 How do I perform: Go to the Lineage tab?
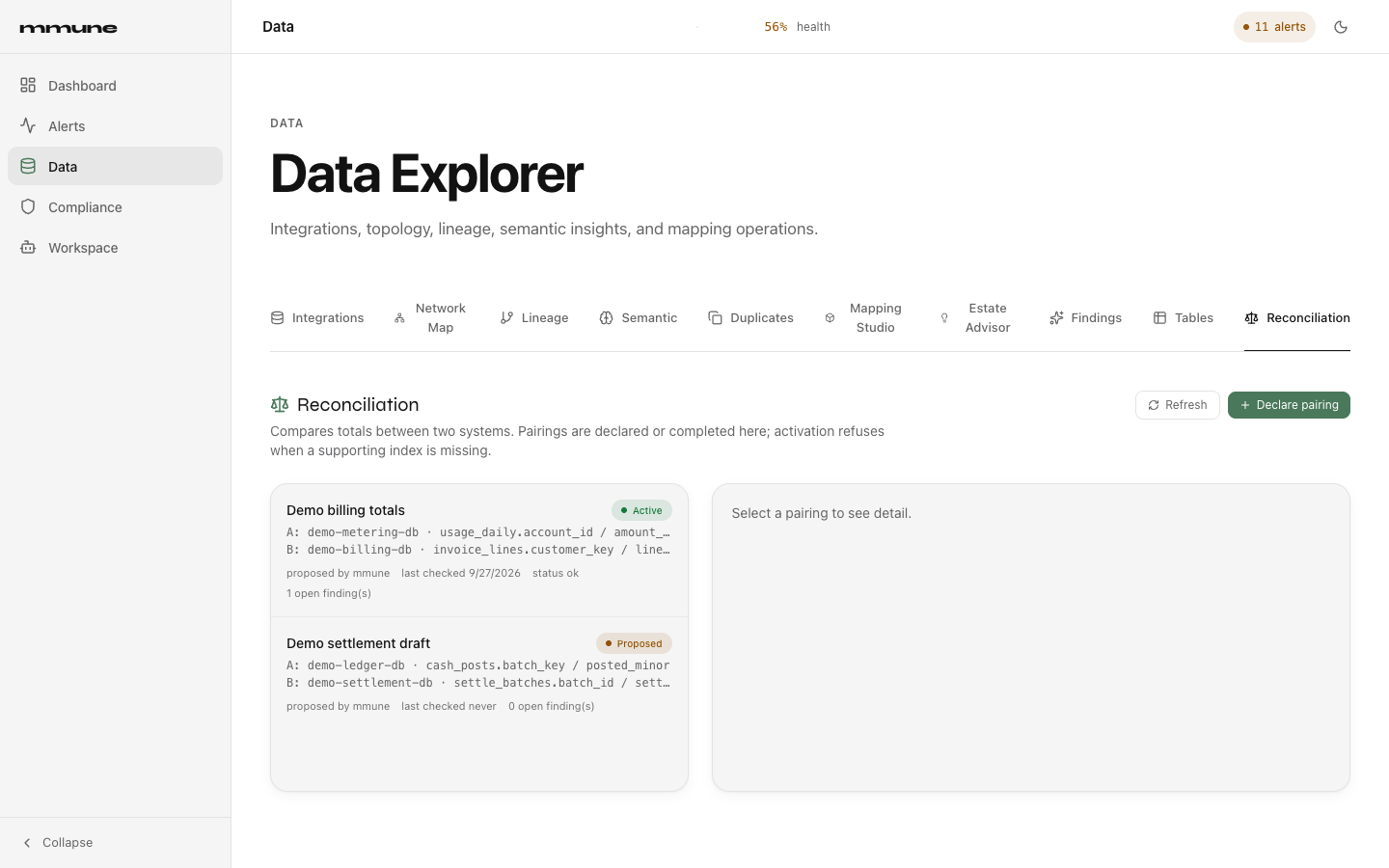coord(534,318)
